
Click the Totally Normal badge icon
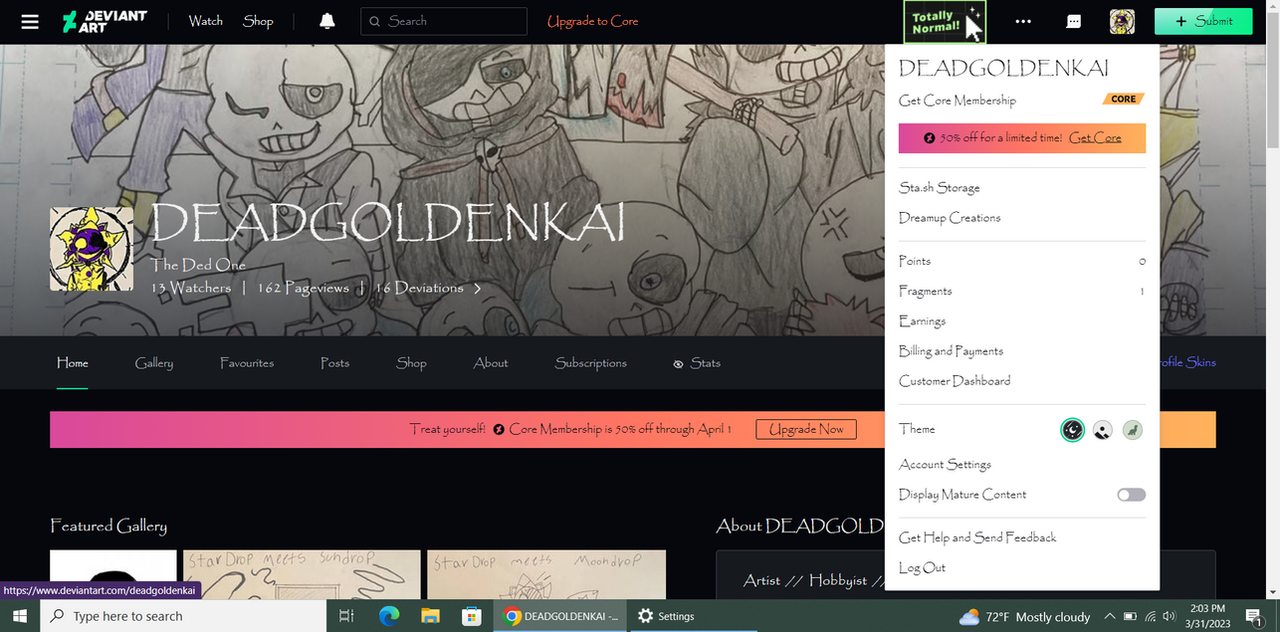click(x=944, y=22)
